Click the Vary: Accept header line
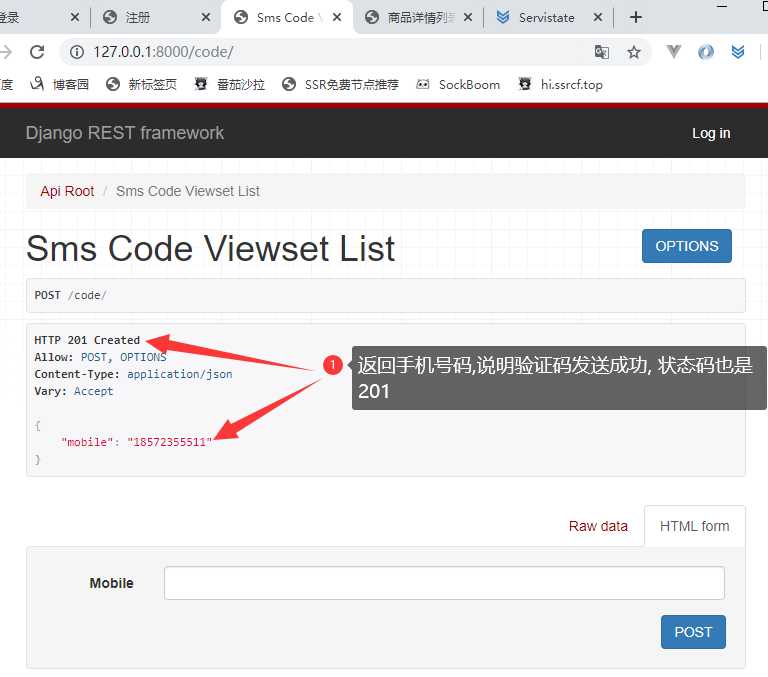Image resolution: width=768 pixels, height=677 pixels. (73, 391)
